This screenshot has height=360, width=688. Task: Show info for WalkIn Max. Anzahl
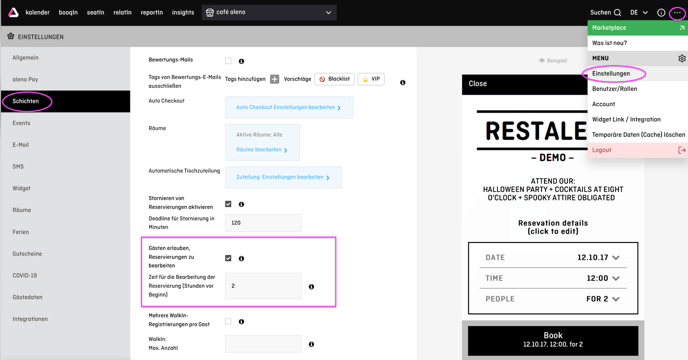tap(311, 345)
